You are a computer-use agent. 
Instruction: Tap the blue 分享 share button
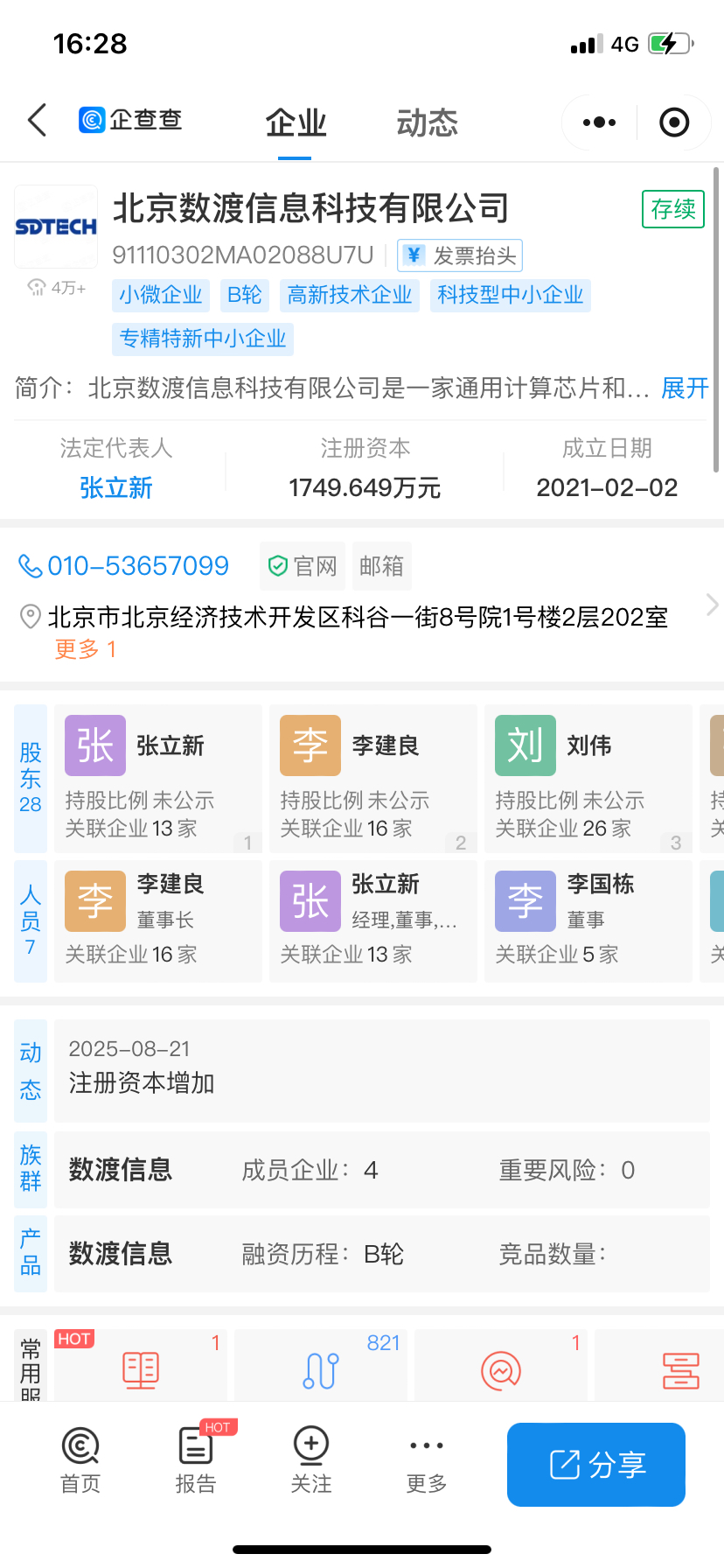pyautogui.click(x=596, y=1465)
